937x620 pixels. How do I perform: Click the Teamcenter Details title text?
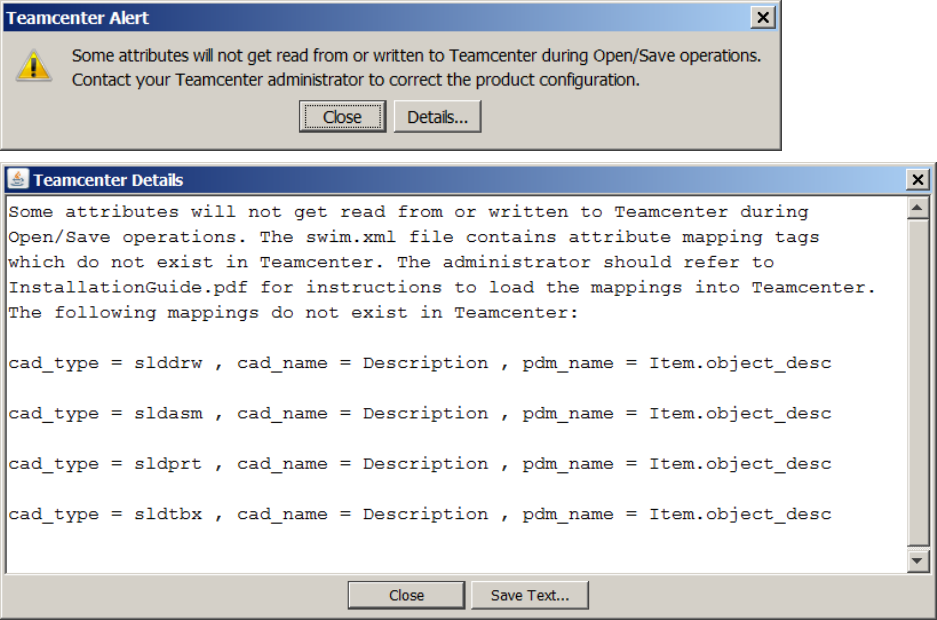click(x=108, y=180)
